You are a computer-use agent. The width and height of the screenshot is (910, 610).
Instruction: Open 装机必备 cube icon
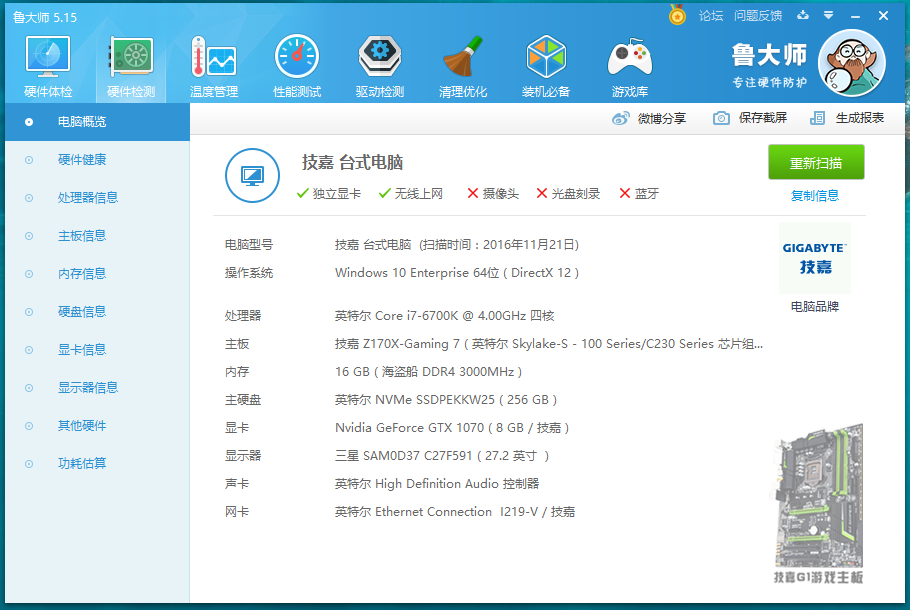pyautogui.click(x=546, y=56)
